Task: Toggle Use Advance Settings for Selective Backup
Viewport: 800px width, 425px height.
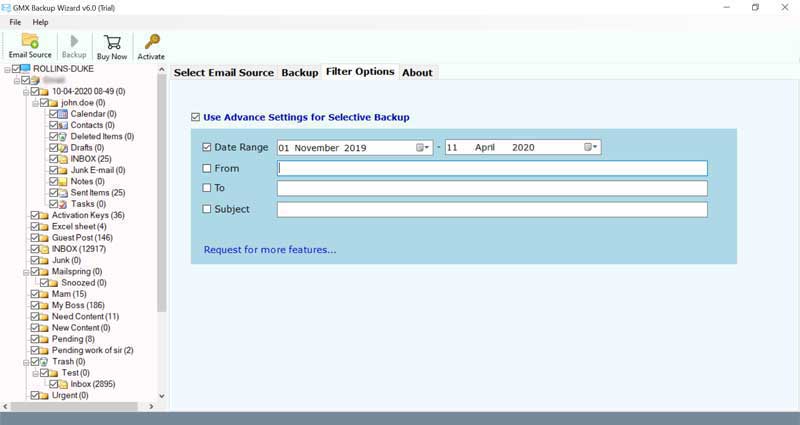Action: [195, 117]
